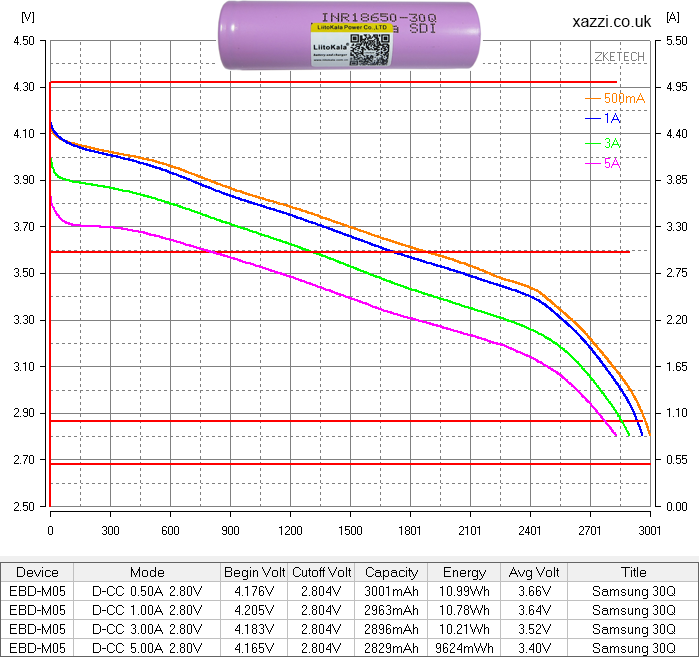Click the Mode column header
Viewport: 699px width, 657px height.
(147, 572)
